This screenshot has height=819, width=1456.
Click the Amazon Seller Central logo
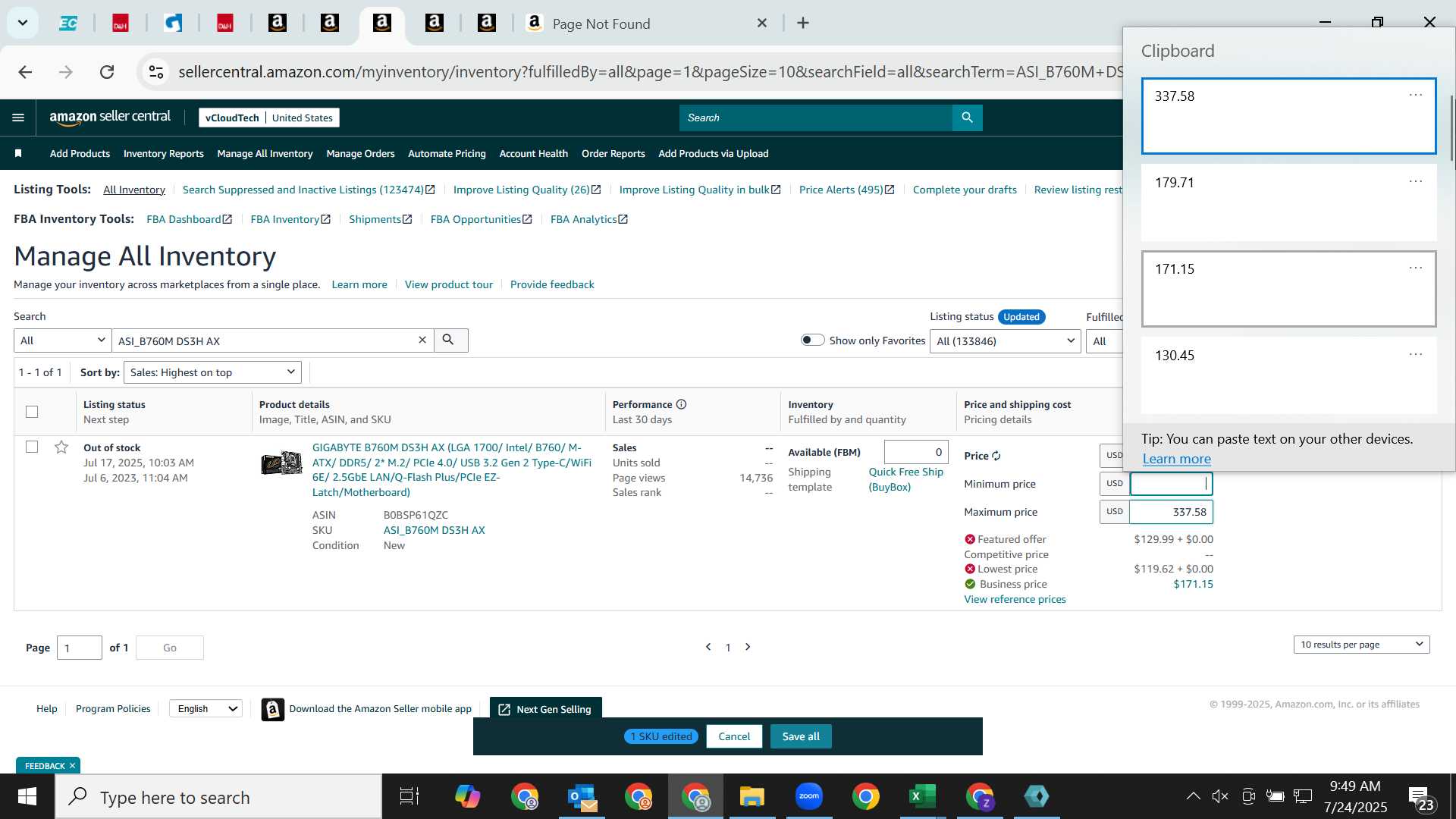point(110,118)
